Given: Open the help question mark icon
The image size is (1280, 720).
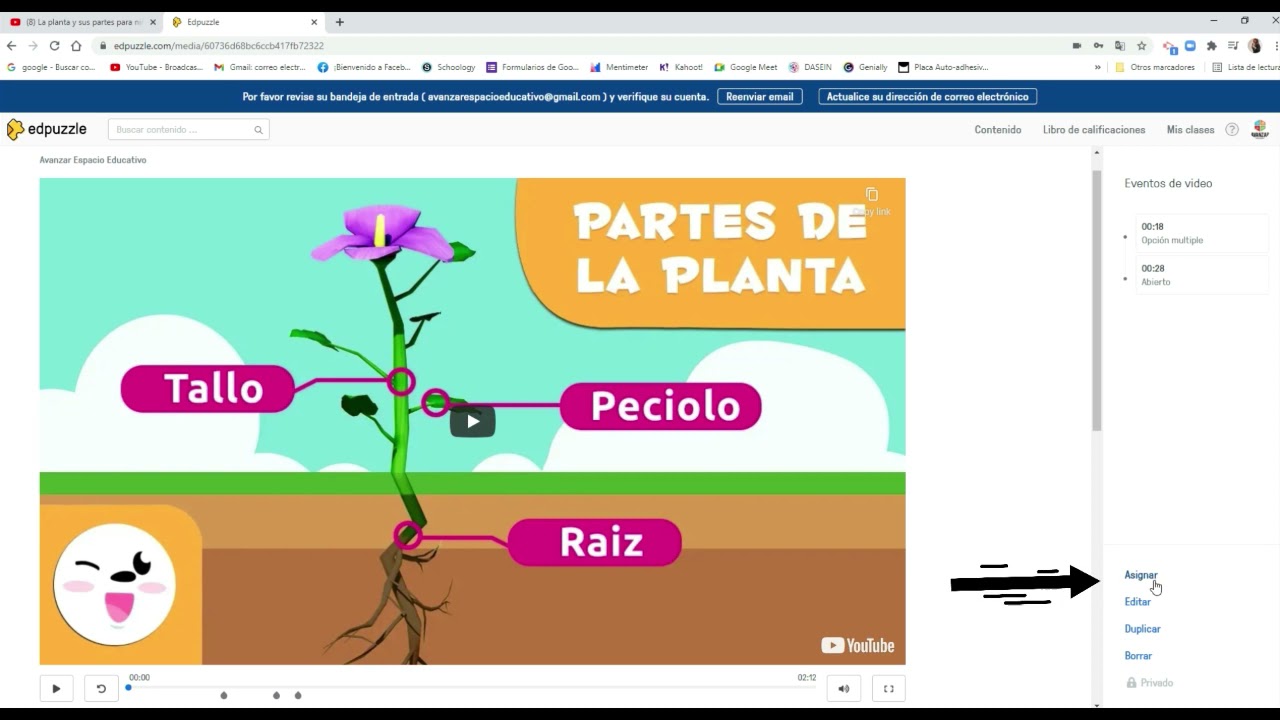Looking at the screenshot, I should click(1232, 130).
